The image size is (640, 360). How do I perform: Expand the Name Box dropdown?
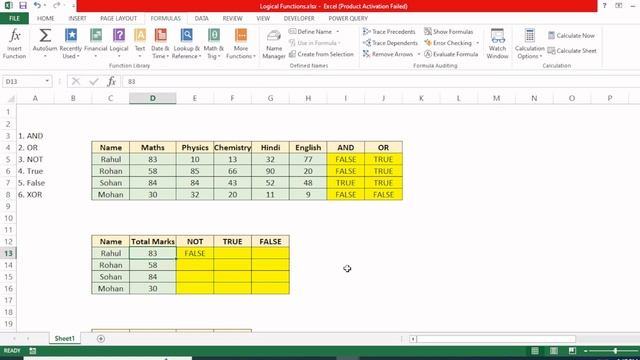coord(47,81)
